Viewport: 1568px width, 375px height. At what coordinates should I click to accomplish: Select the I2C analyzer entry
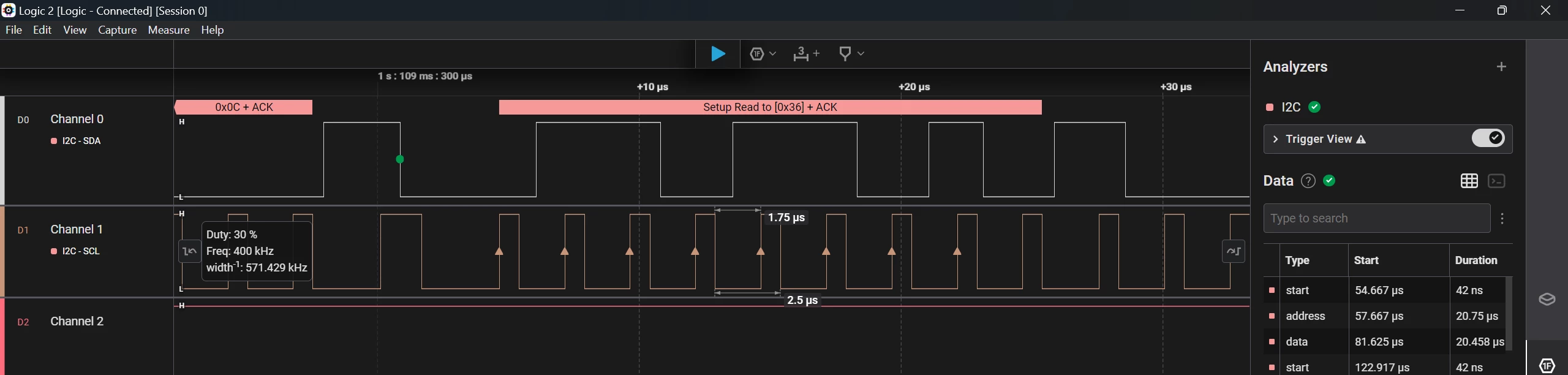click(1291, 107)
